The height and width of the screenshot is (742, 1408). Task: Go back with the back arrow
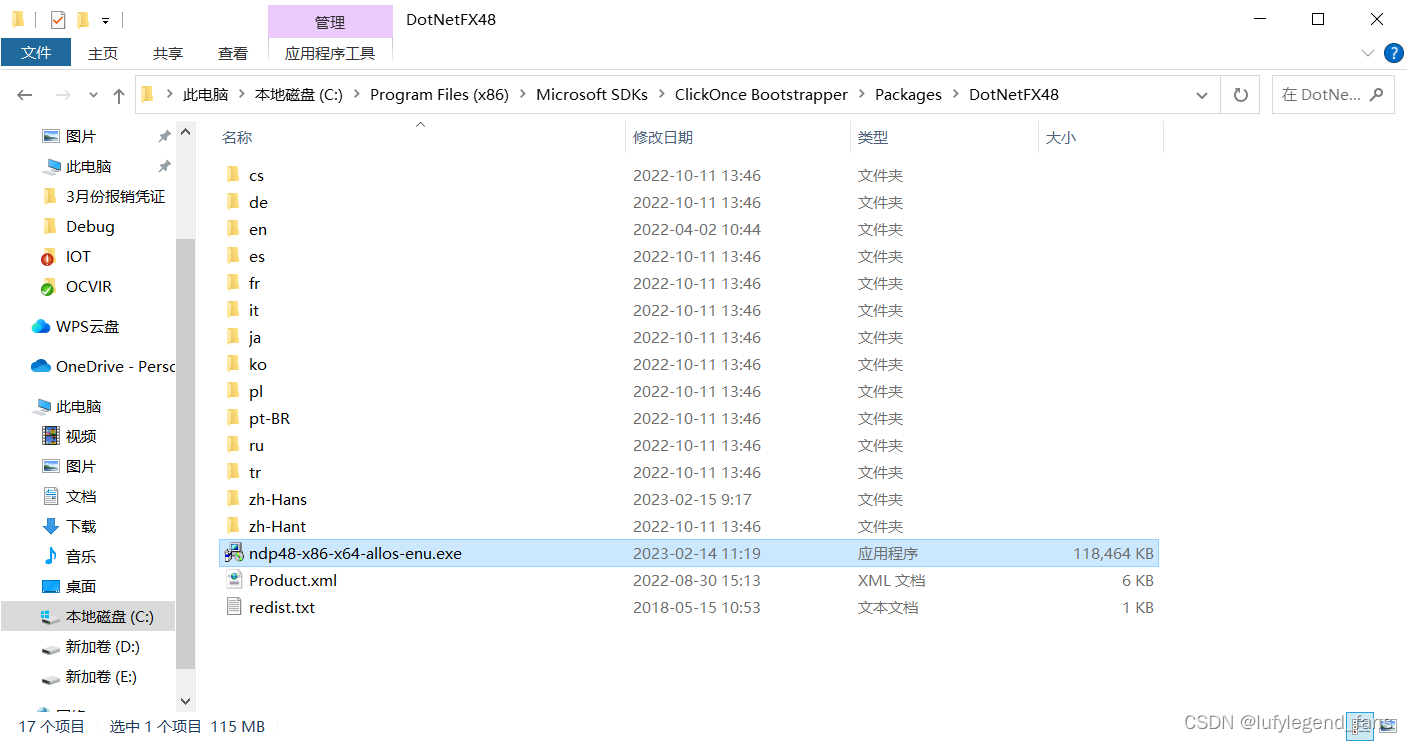coord(25,95)
